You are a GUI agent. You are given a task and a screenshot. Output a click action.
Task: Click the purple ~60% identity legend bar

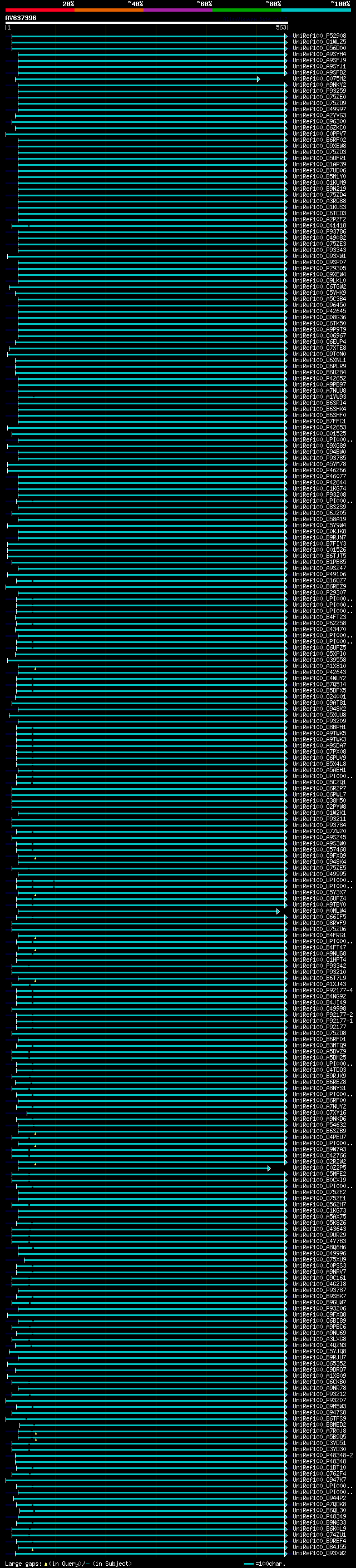(x=179, y=10)
